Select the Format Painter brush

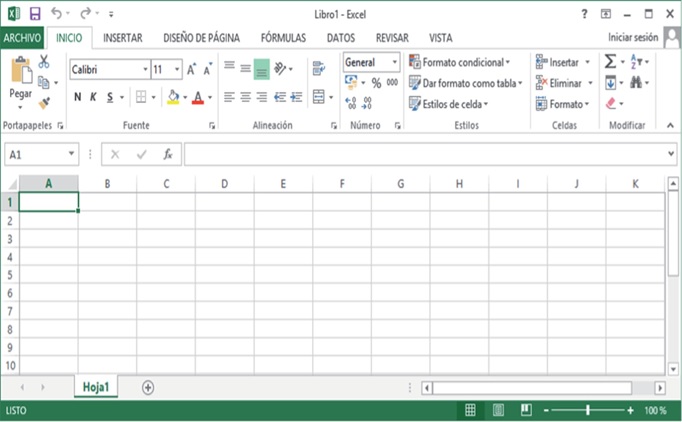(44, 103)
